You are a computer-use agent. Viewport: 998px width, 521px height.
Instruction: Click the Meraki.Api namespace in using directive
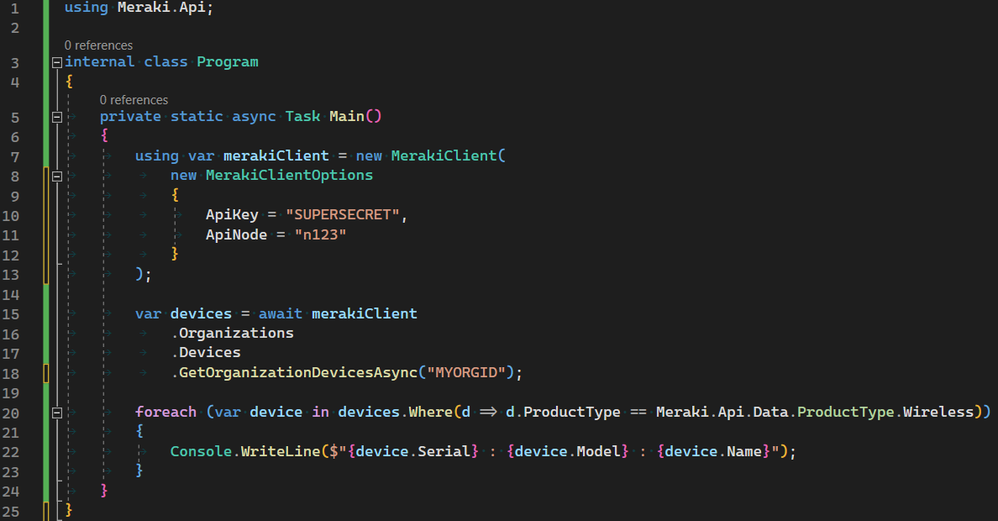click(165, 8)
